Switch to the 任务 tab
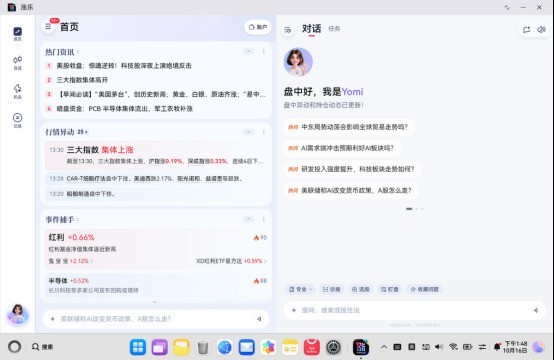The width and height of the screenshot is (554, 360). click(334, 29)
